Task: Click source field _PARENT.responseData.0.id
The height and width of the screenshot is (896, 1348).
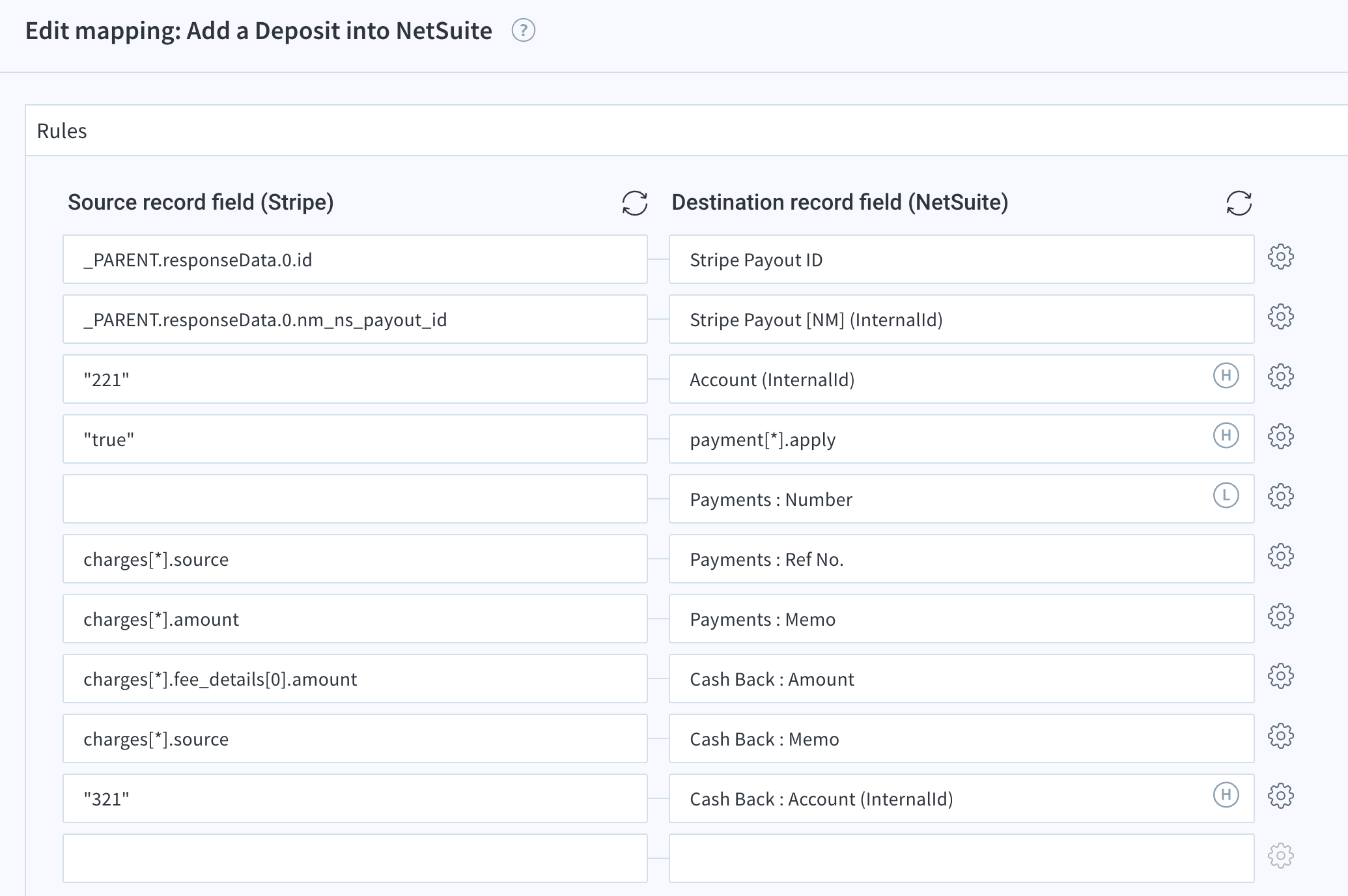Action: coord(355,259)
